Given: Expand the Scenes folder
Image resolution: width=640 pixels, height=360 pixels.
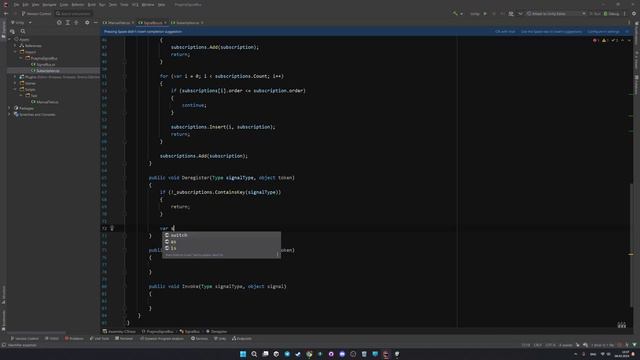Looking at the screenshot, I should tap(16, 83).
